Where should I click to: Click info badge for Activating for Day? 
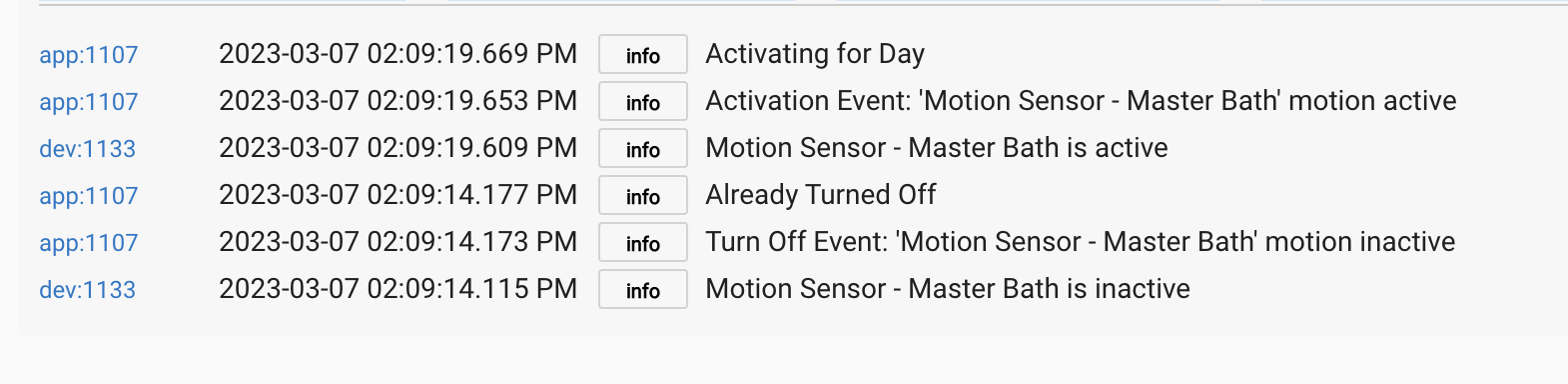click(x=643, y=55)
